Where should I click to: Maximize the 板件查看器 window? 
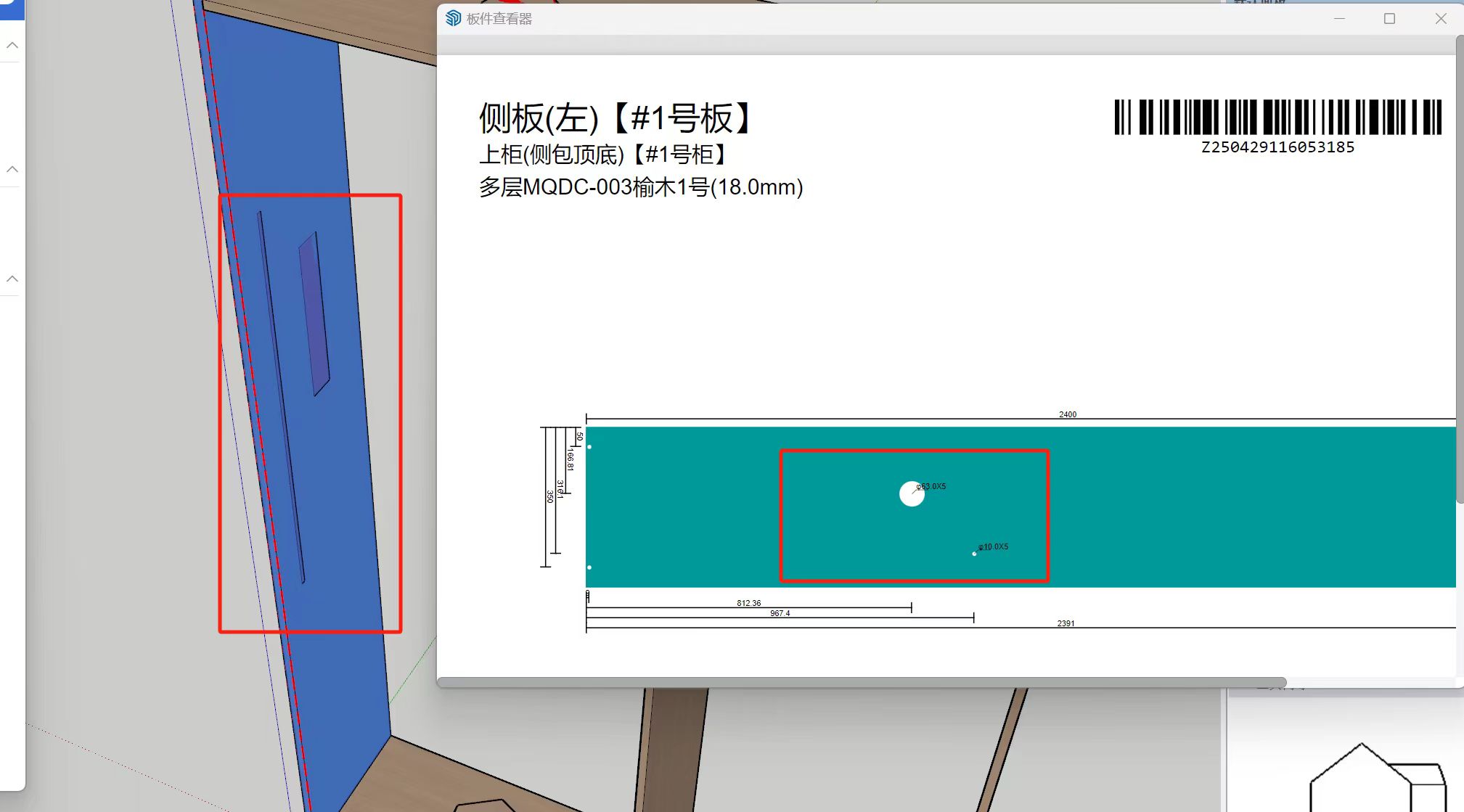pos(1389,19)
